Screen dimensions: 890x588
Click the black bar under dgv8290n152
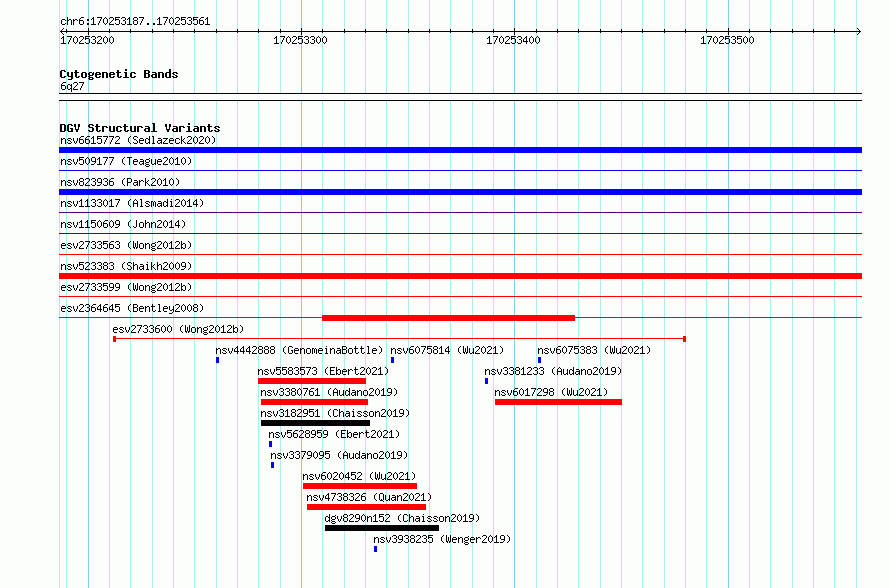(382, 528)
